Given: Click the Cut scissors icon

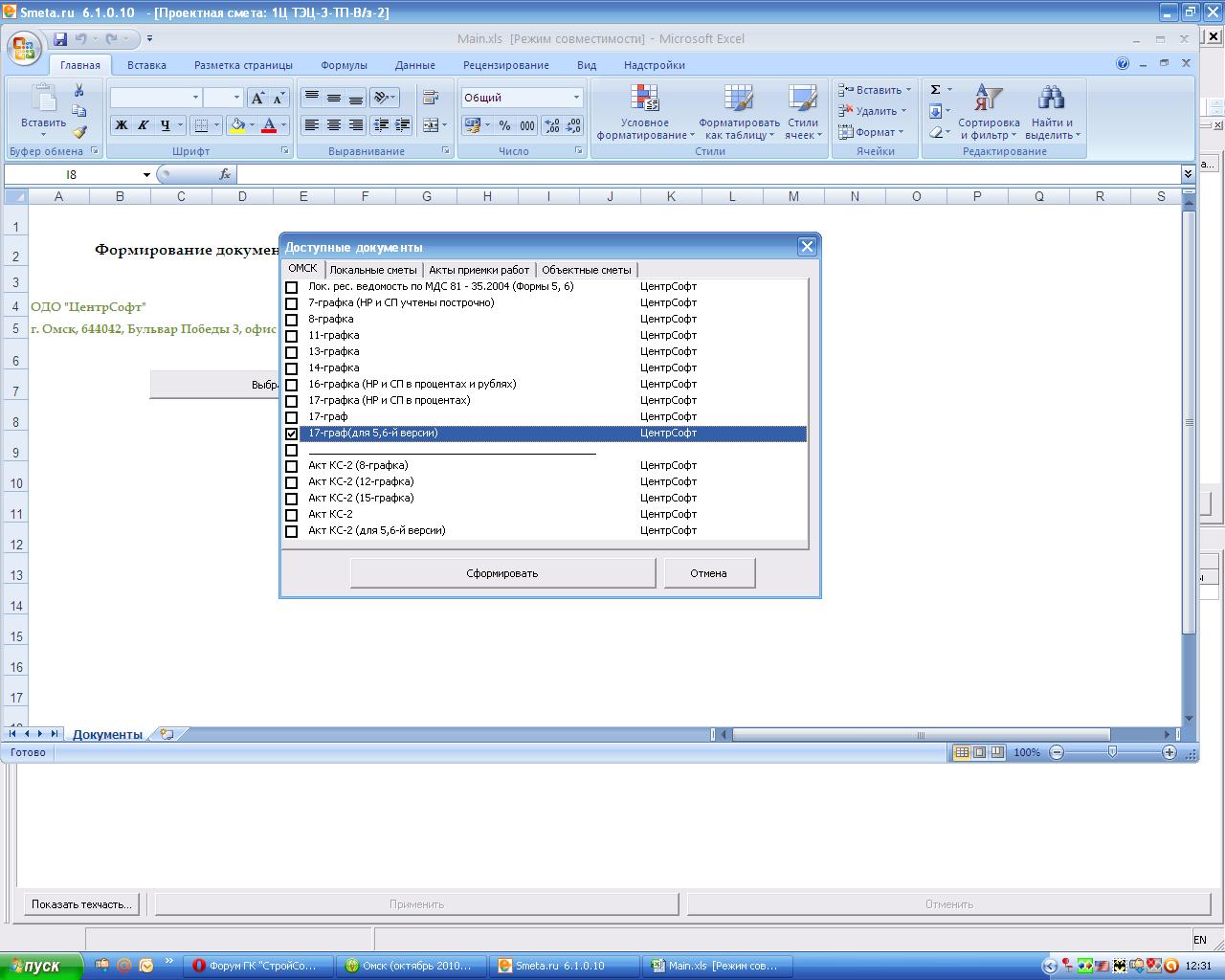Looking at the screenshot, I should pos(79,90).
